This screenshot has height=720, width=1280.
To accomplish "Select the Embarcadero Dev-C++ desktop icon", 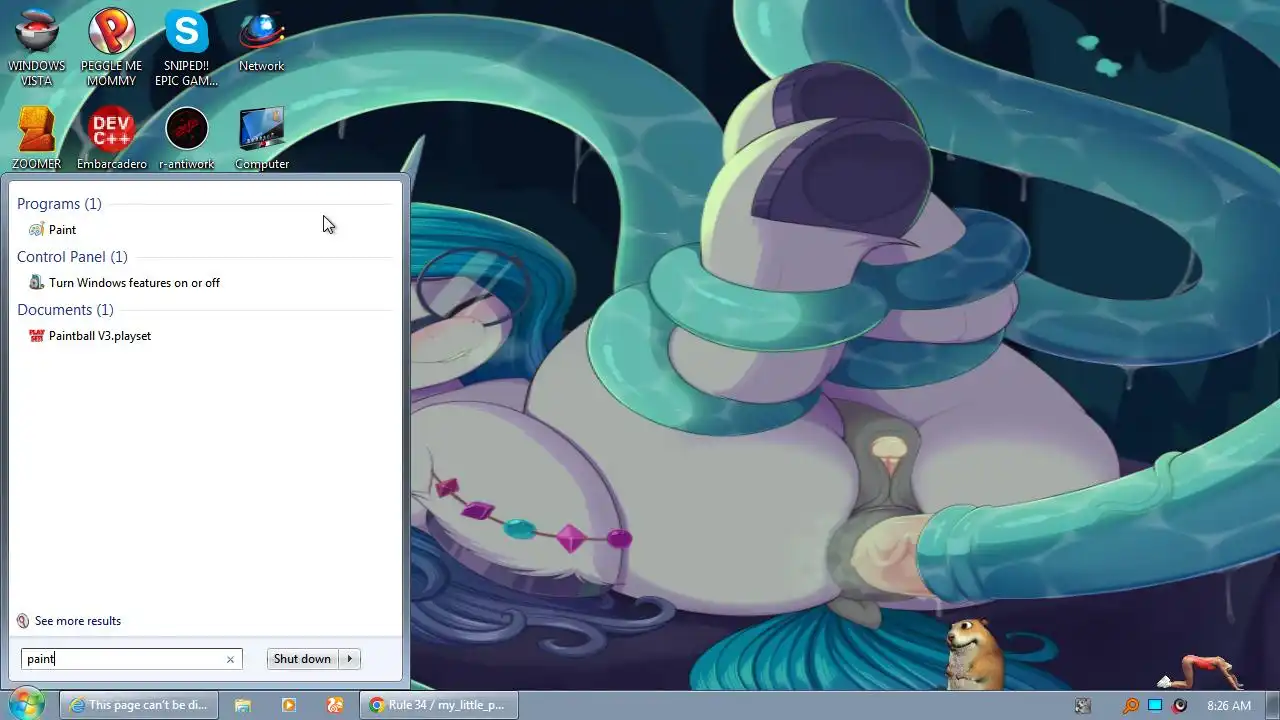I will pyautogui.click(x=111, y=138).
